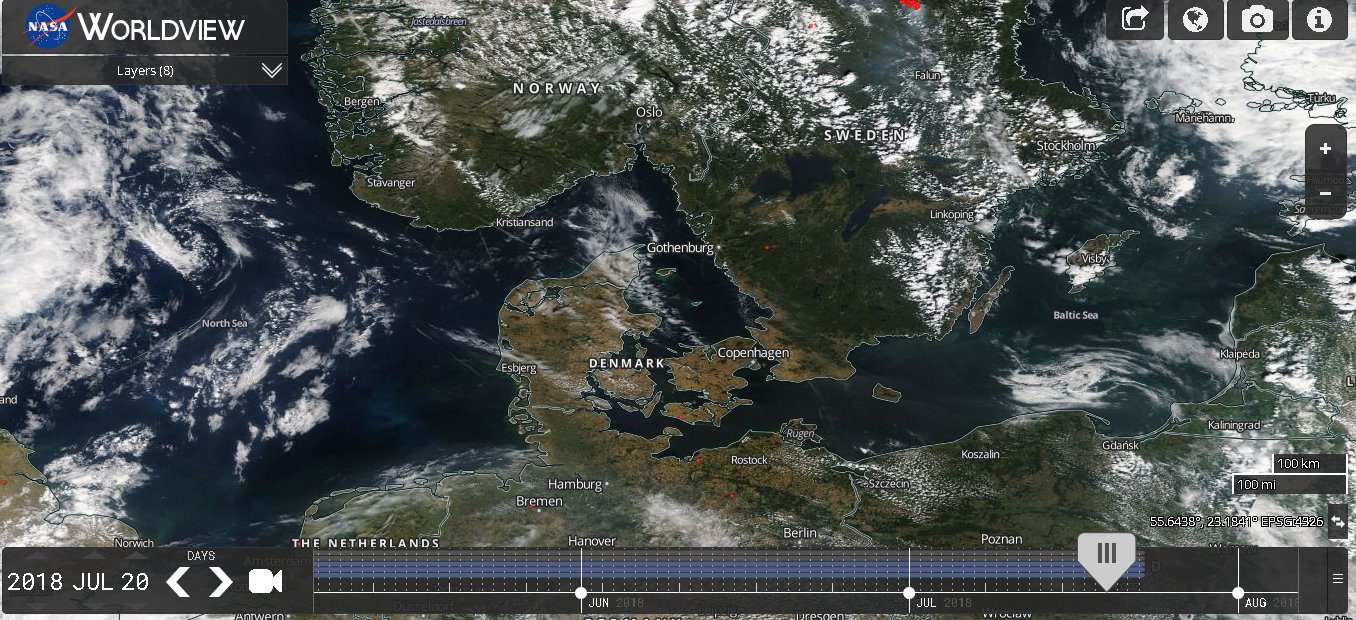Click the Stockholm map label
The width and height of the screenshot is (1356, 620).
pyautogui.click(x=1066, y=146)
